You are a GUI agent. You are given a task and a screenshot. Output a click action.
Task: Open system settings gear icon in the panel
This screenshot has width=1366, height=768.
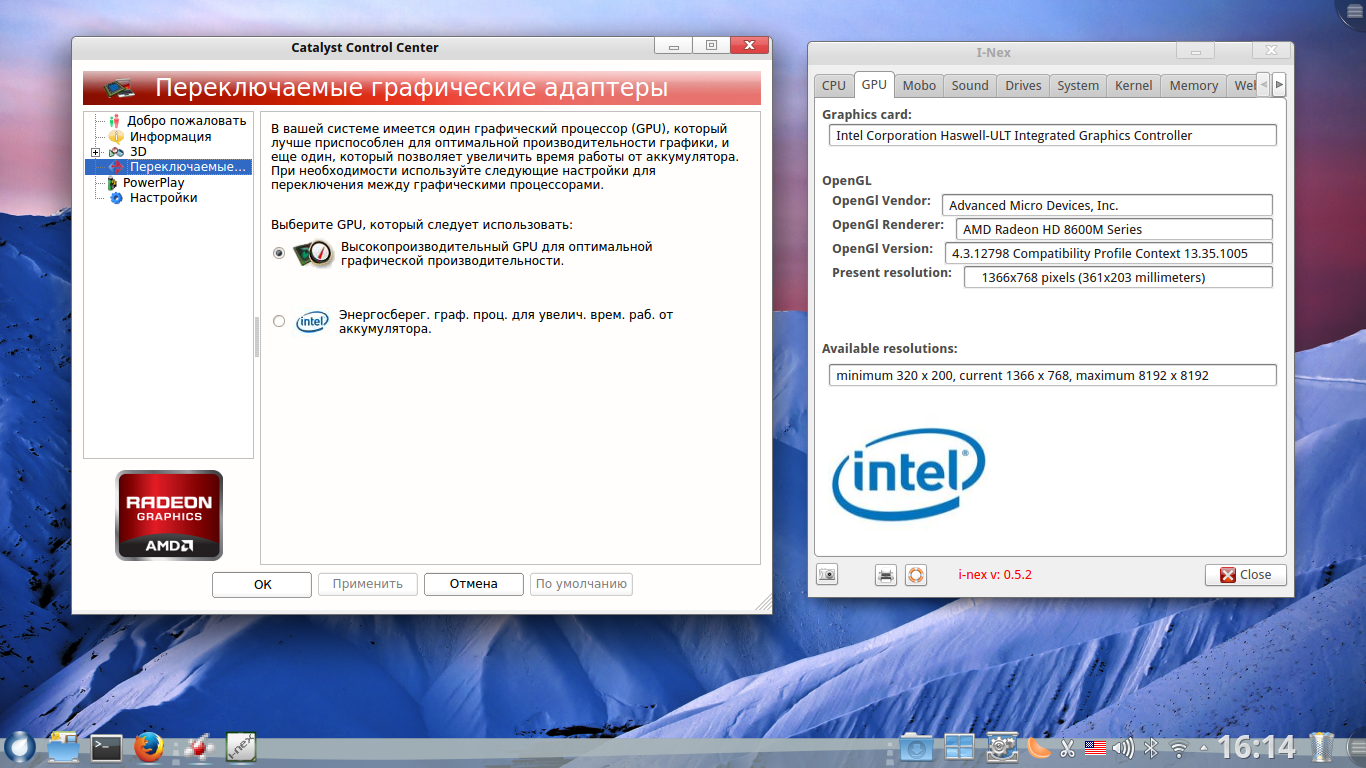(1002, 747)
